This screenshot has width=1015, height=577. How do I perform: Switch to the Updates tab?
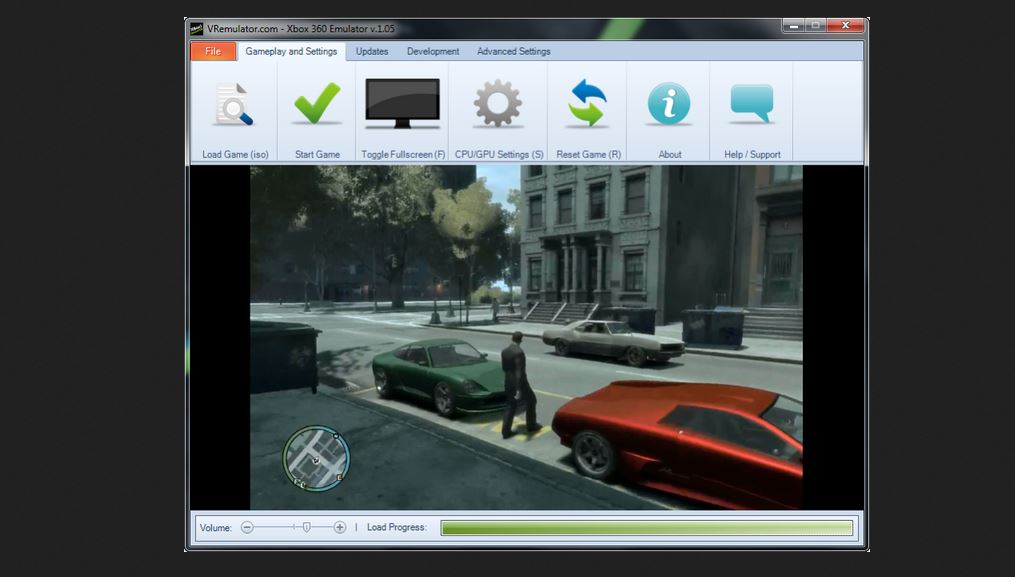coord(372,51)
